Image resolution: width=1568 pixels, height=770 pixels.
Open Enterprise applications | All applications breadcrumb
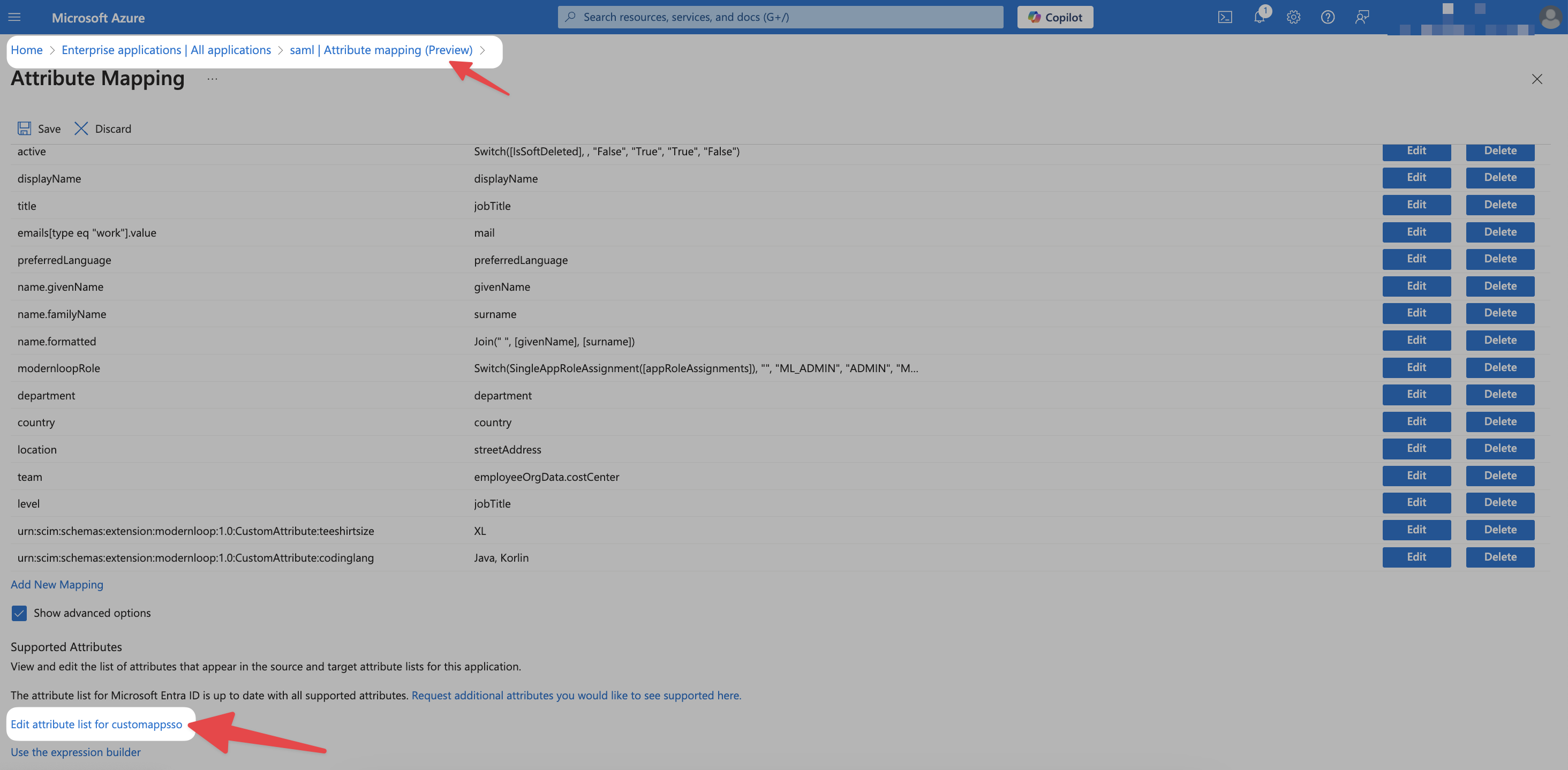point(166,50)
